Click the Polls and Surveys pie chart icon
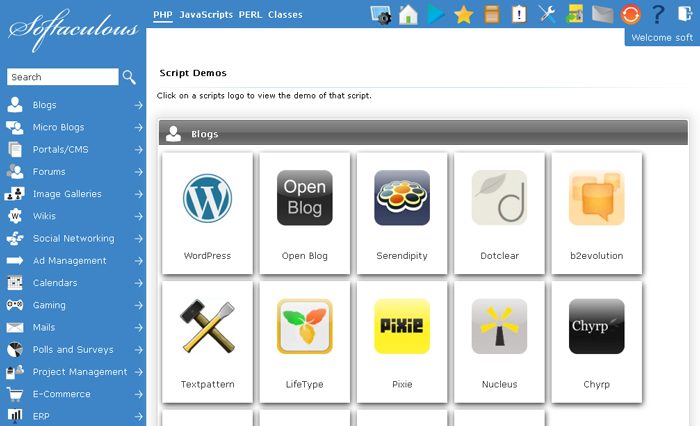Image resolution: width=700 pixels, height=426 pixels. (15, 350)
